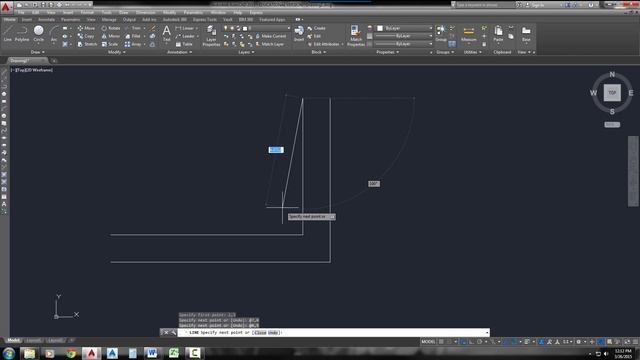Image resolution: width=640 pixels, height=360 pixels.
Task: Activate the Stretch command
Action: (87, 44)
